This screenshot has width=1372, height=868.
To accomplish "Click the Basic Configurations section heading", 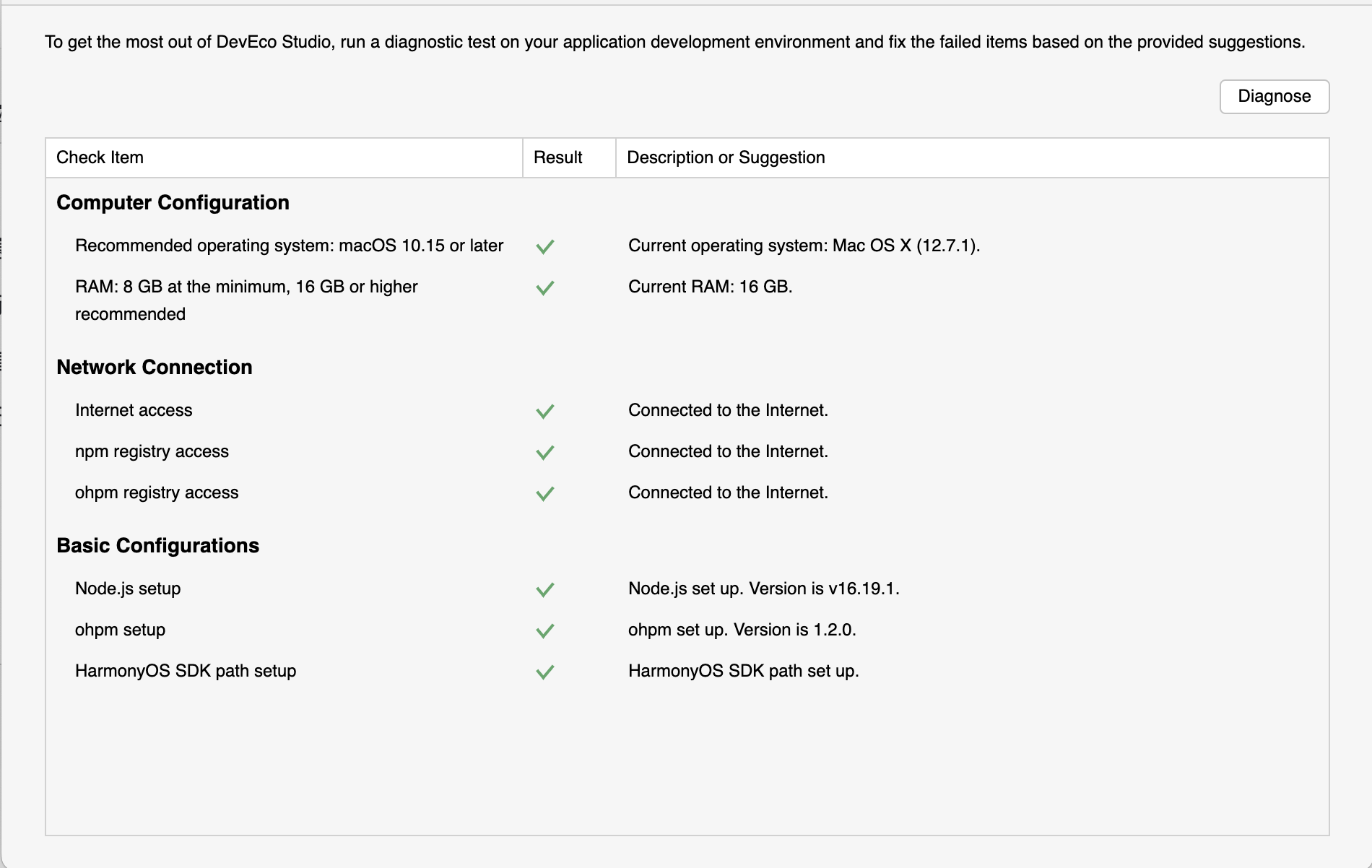I will point(157,545).
